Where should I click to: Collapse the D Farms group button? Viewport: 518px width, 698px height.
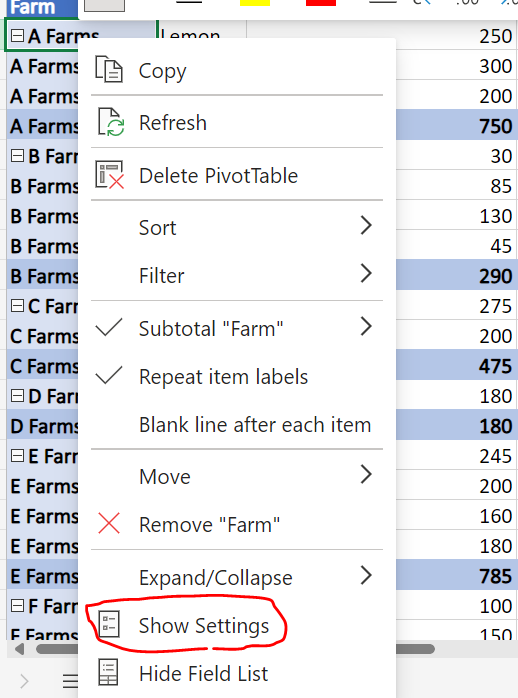coord(17,396)
